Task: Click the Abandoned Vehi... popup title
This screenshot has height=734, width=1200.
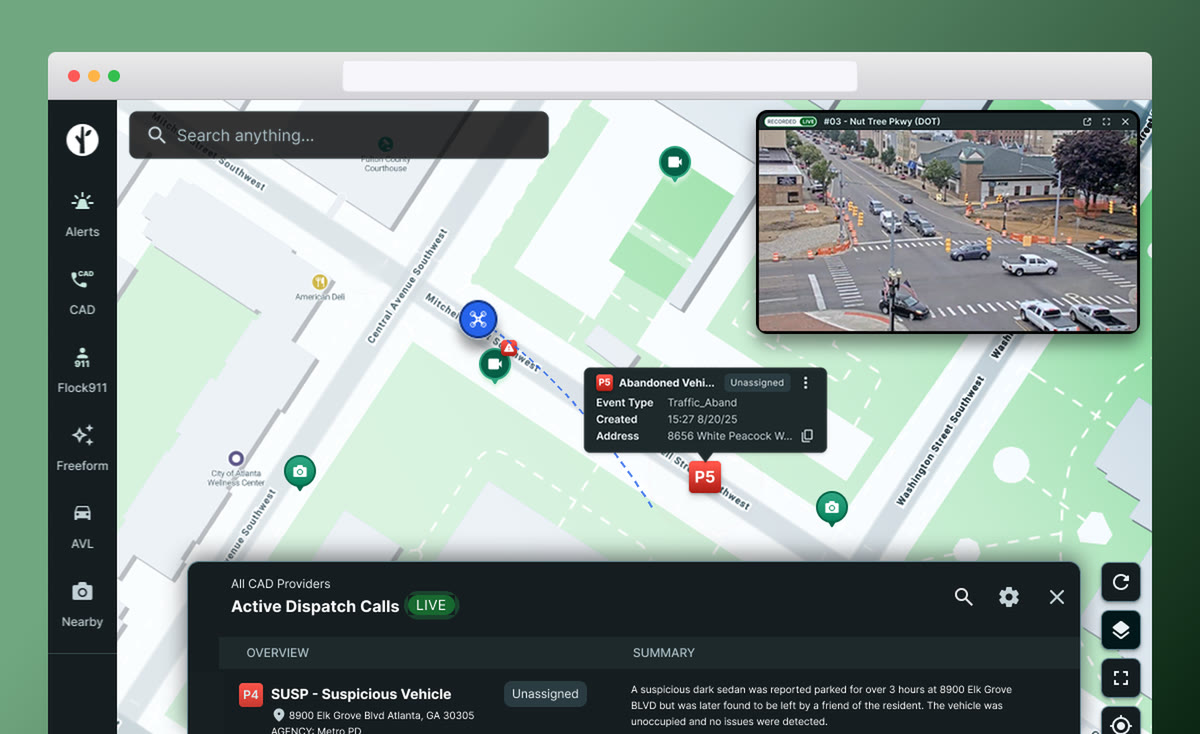Action: pyautogui.click(x=666, y=383)
